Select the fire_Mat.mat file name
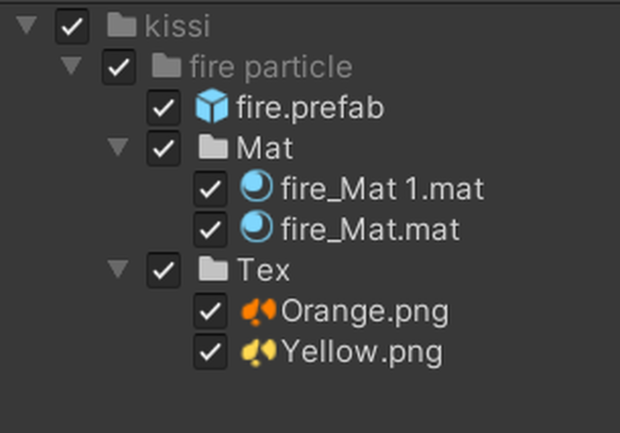The width and height of the screenshot is (620, 433). pos(370,229)
